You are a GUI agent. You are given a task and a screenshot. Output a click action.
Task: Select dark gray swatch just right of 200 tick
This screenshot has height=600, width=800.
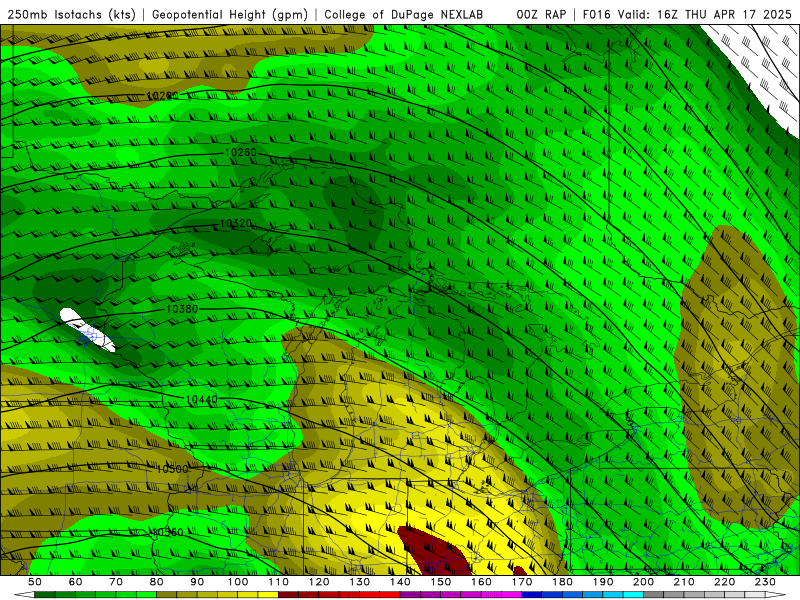click(654, 595)
